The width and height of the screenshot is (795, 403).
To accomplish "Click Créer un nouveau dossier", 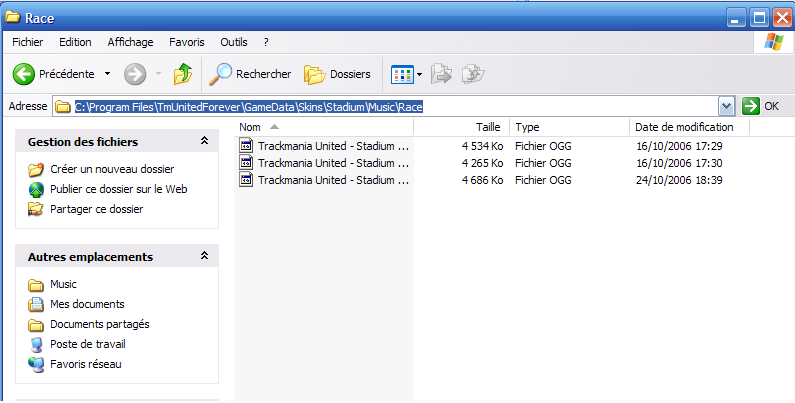I will [112, 169].
